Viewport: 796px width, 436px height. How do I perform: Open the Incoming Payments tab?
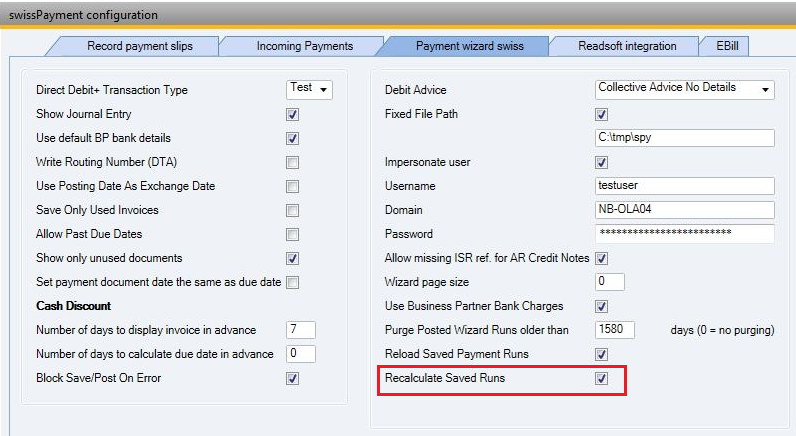coord(305,46)
